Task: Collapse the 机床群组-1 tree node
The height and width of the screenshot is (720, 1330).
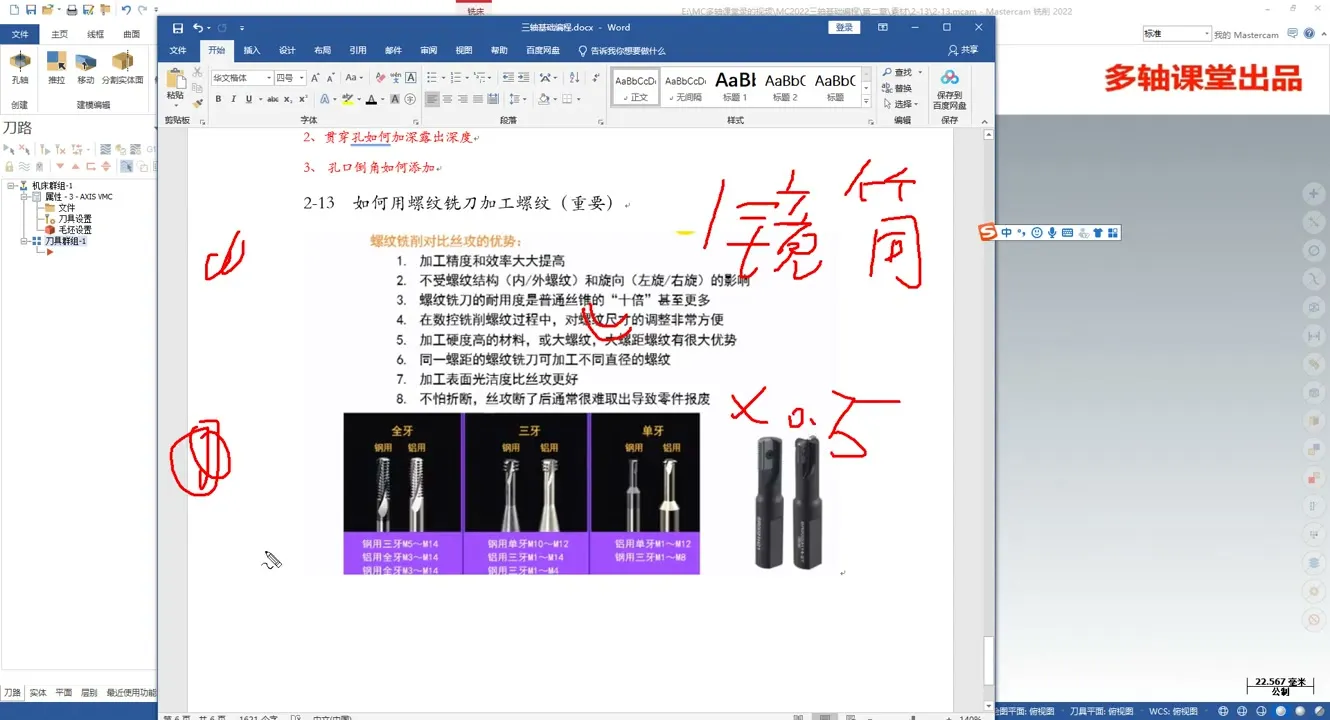Action: 11,184
